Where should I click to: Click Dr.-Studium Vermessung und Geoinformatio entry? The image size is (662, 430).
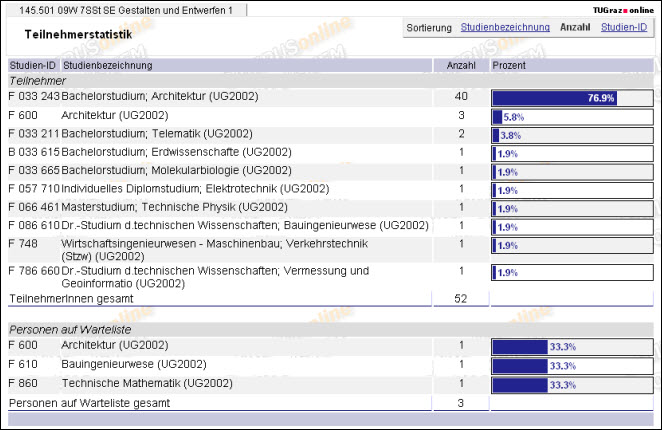tap(215, 277)
